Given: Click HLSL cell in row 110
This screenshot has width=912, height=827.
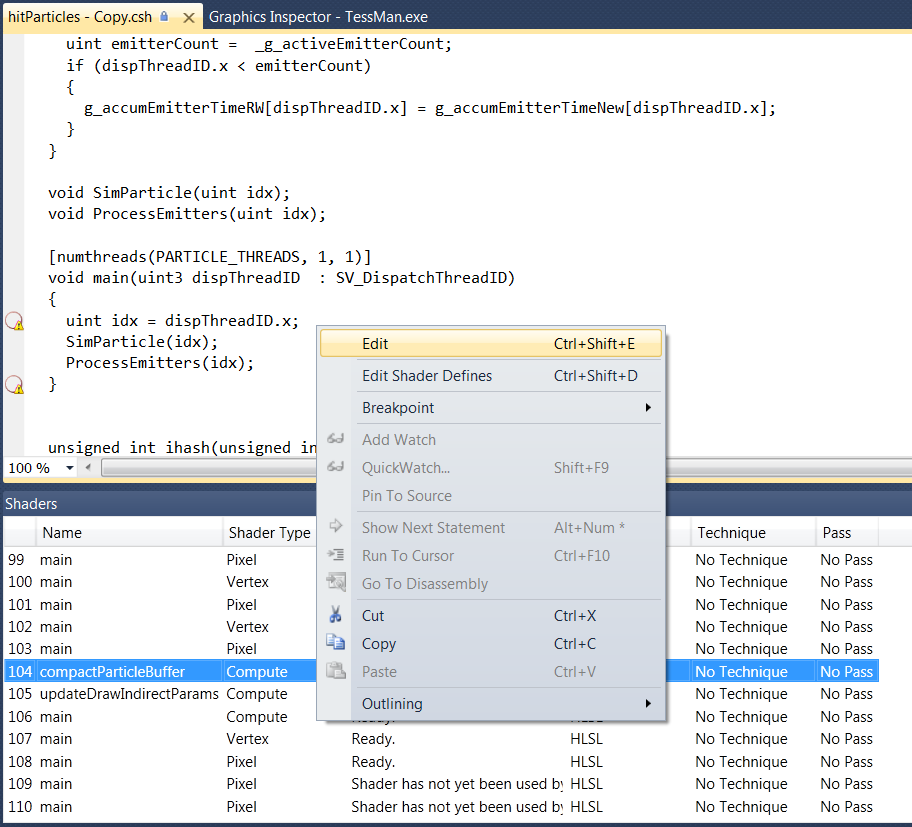Looking at the screenshot, I should coord(586,807).
